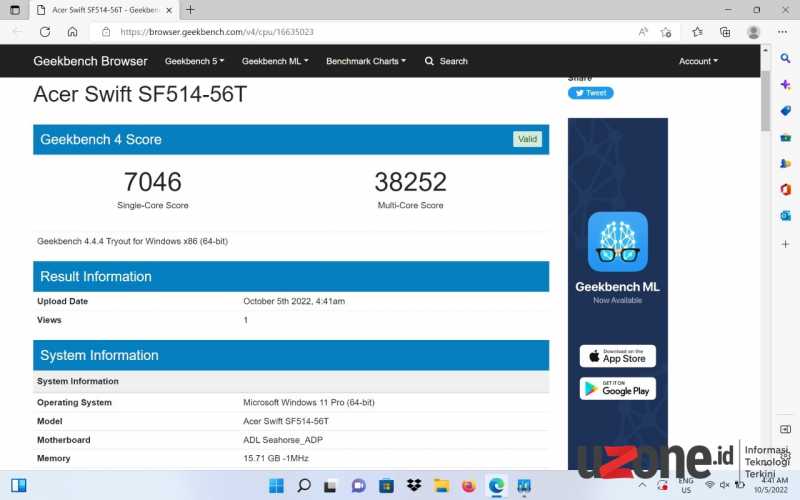Expand the Geekbench 5 menu
800x500 pixels.
pos(194,61)
